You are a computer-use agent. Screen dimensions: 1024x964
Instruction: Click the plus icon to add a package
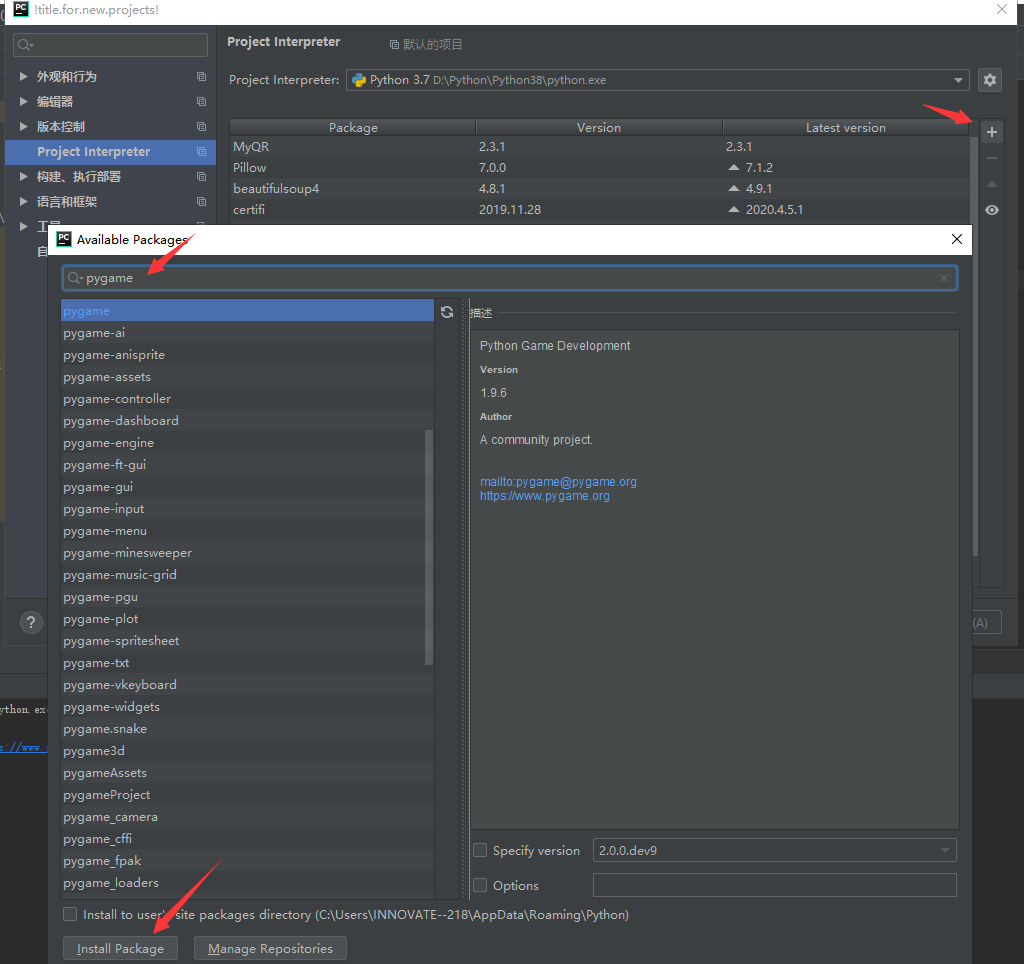pyautogui.click(x=991, y=132)
